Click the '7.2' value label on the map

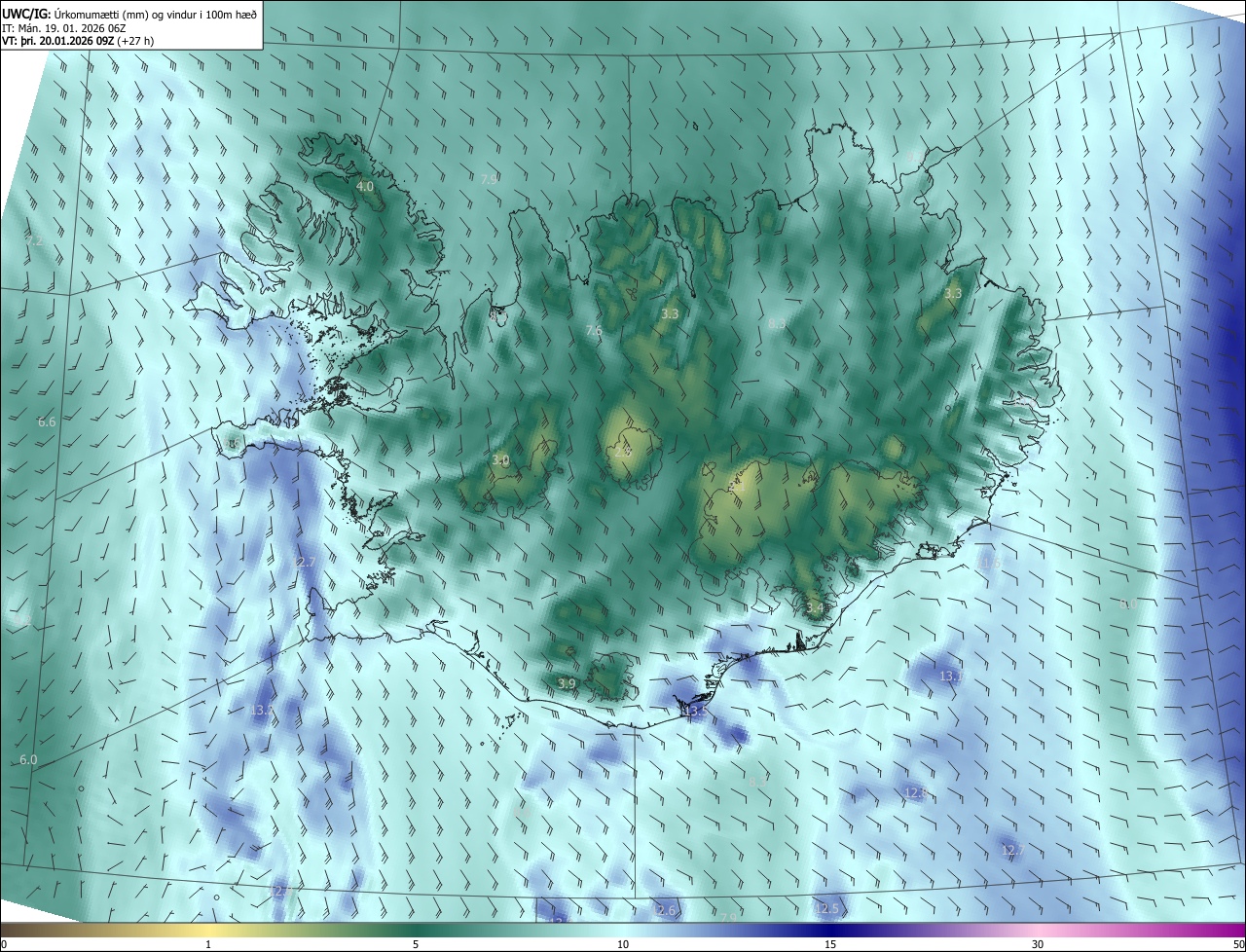(x=35, y=240)
